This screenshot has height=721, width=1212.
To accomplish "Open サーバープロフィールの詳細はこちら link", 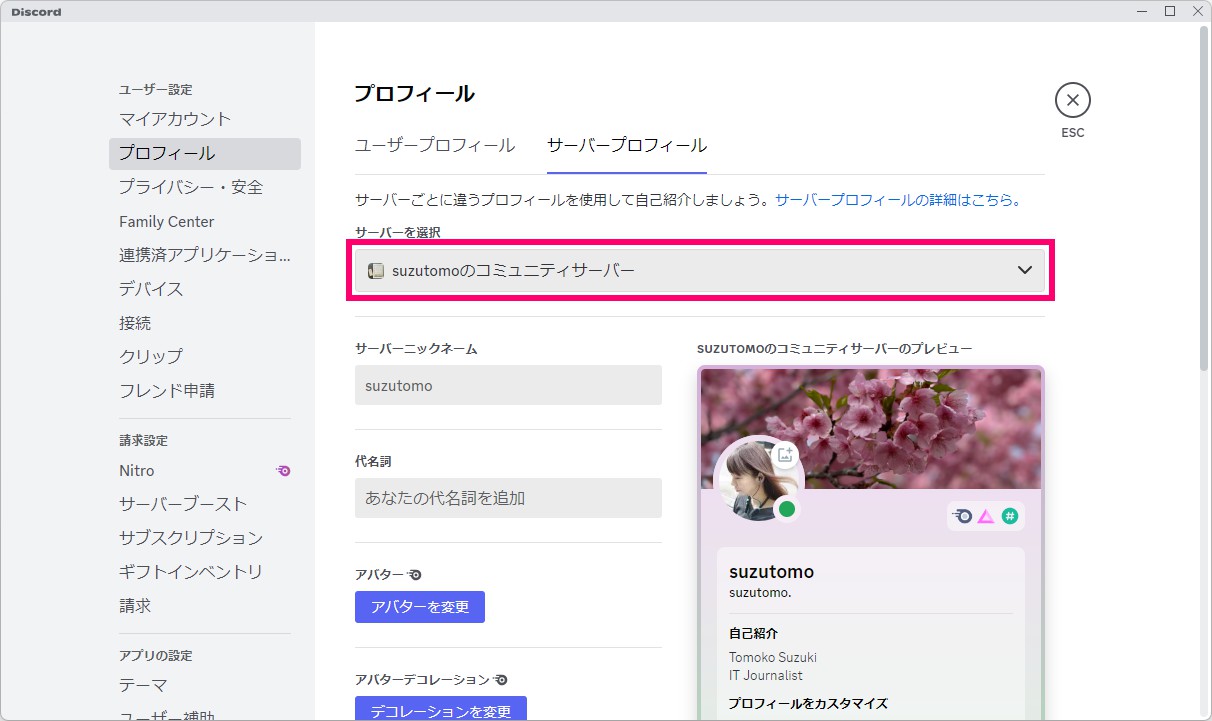I will pyautogui.click(x=898, y=200).
